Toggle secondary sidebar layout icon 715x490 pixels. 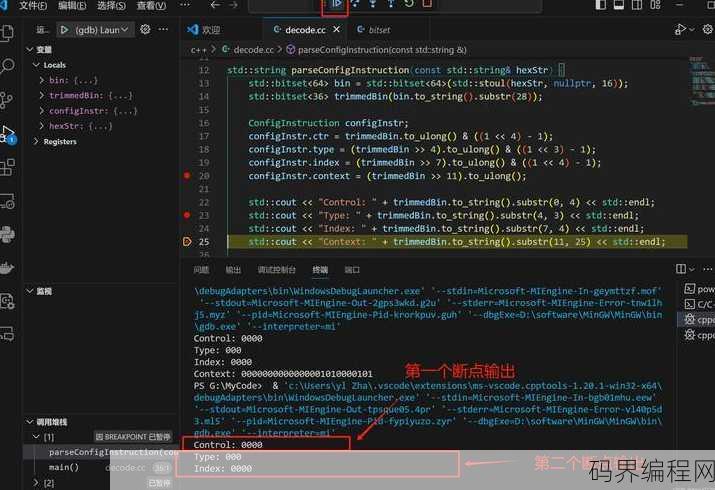point(637,5)
